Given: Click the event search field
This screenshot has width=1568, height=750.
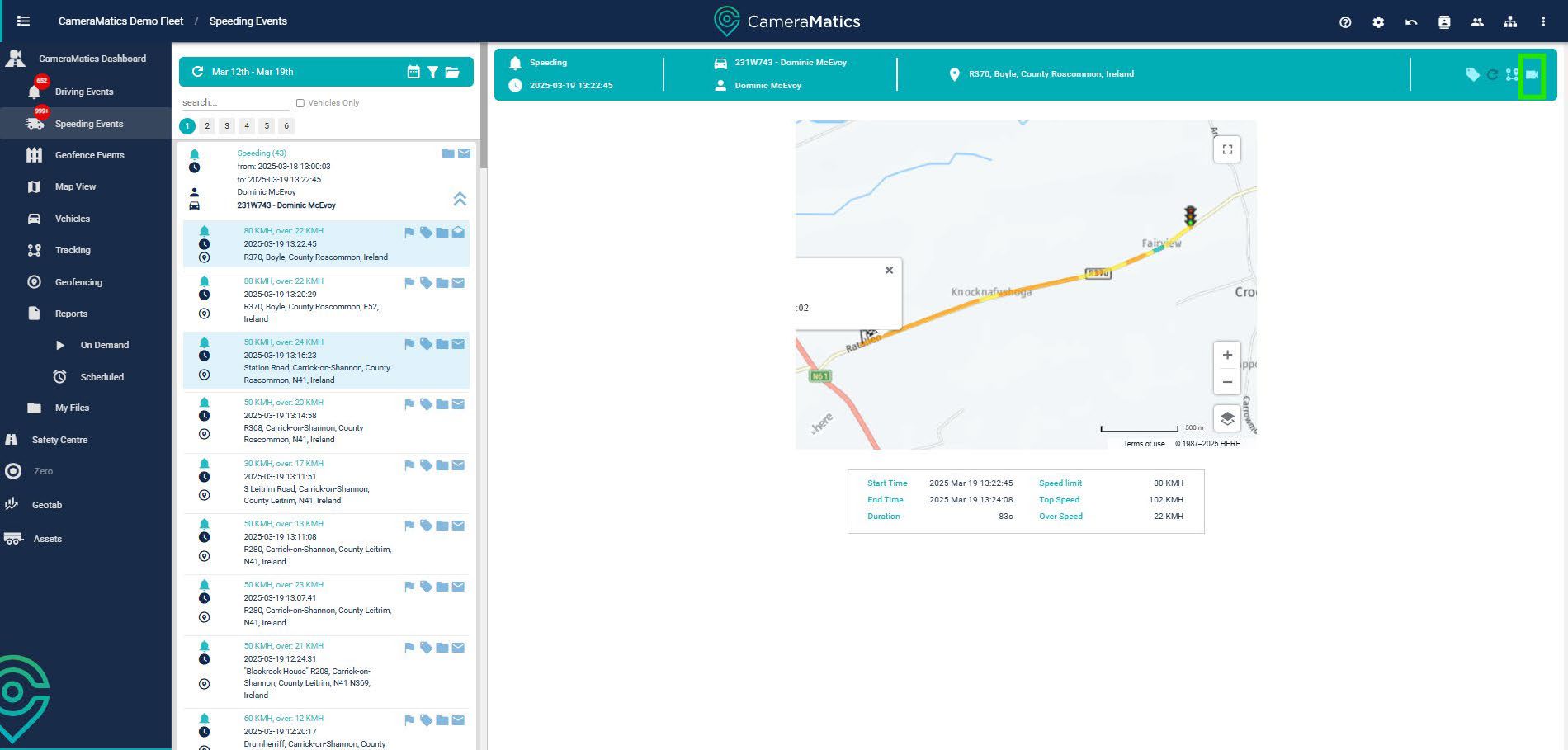Looking at the screenshot, I should pyautogui.click(x=234, y=102).
